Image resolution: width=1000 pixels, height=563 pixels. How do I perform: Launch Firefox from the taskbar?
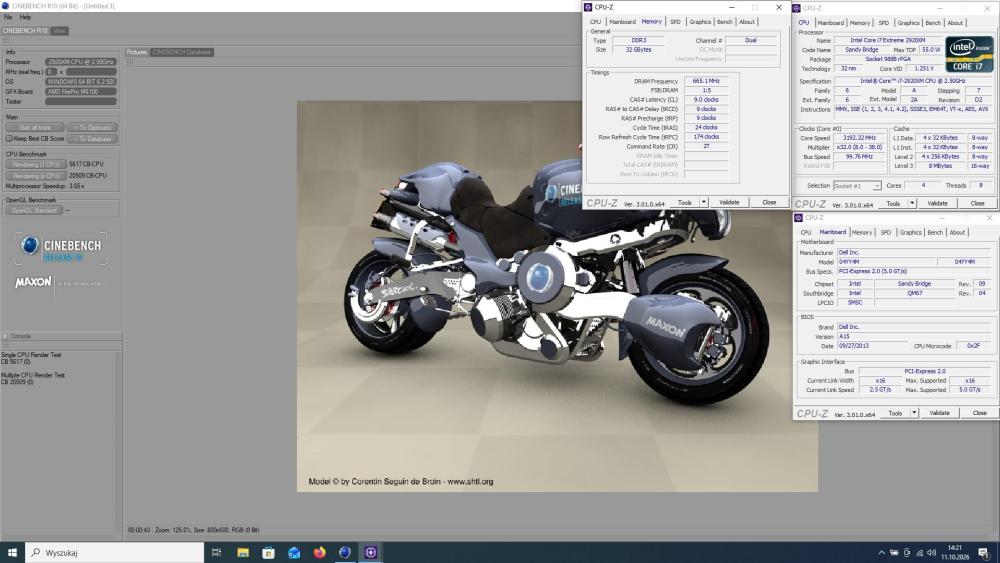click(320, 552)
